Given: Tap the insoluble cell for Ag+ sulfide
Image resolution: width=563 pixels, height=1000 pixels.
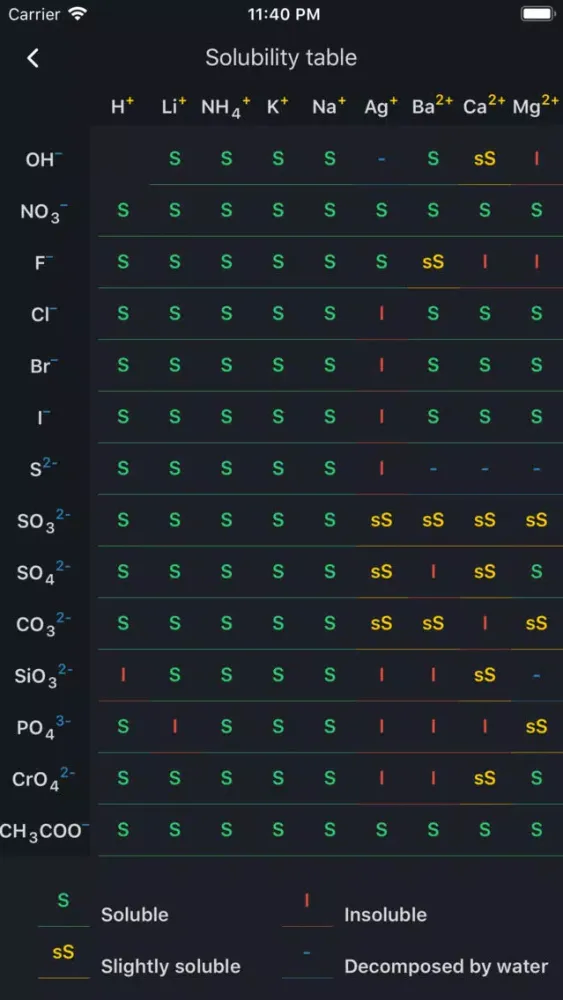Looking at the screenshot, I should point(381,468).
